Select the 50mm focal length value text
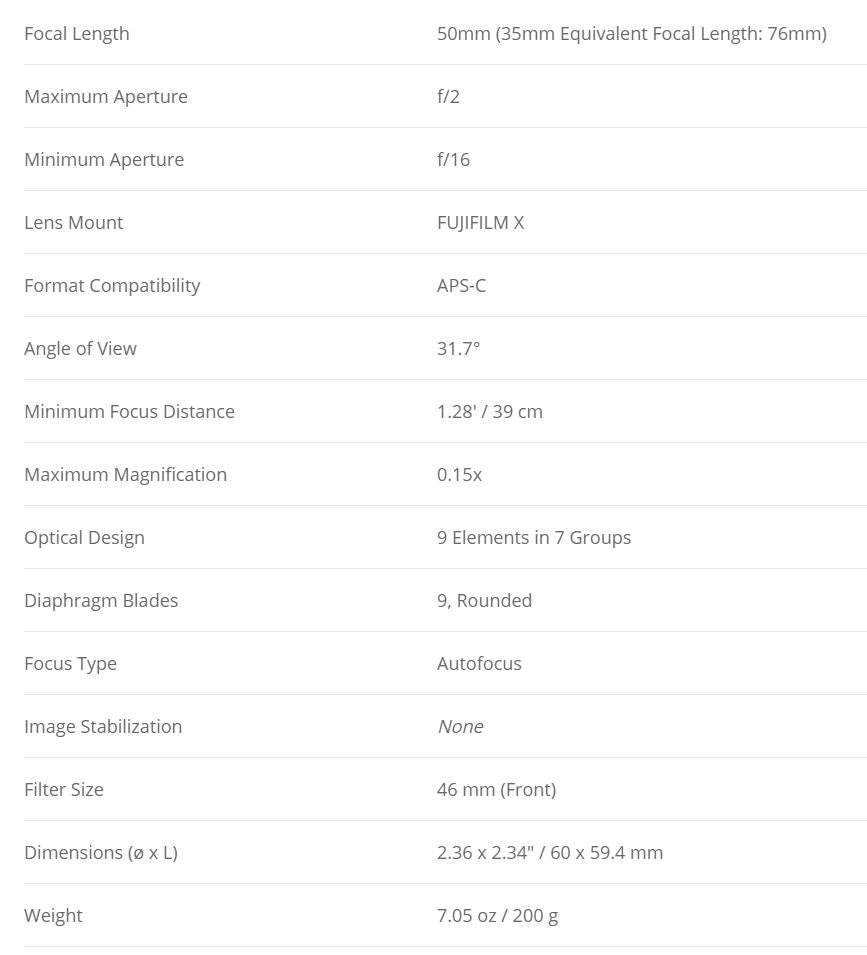Viewport: 867px width, 955px height. point(631,34)
